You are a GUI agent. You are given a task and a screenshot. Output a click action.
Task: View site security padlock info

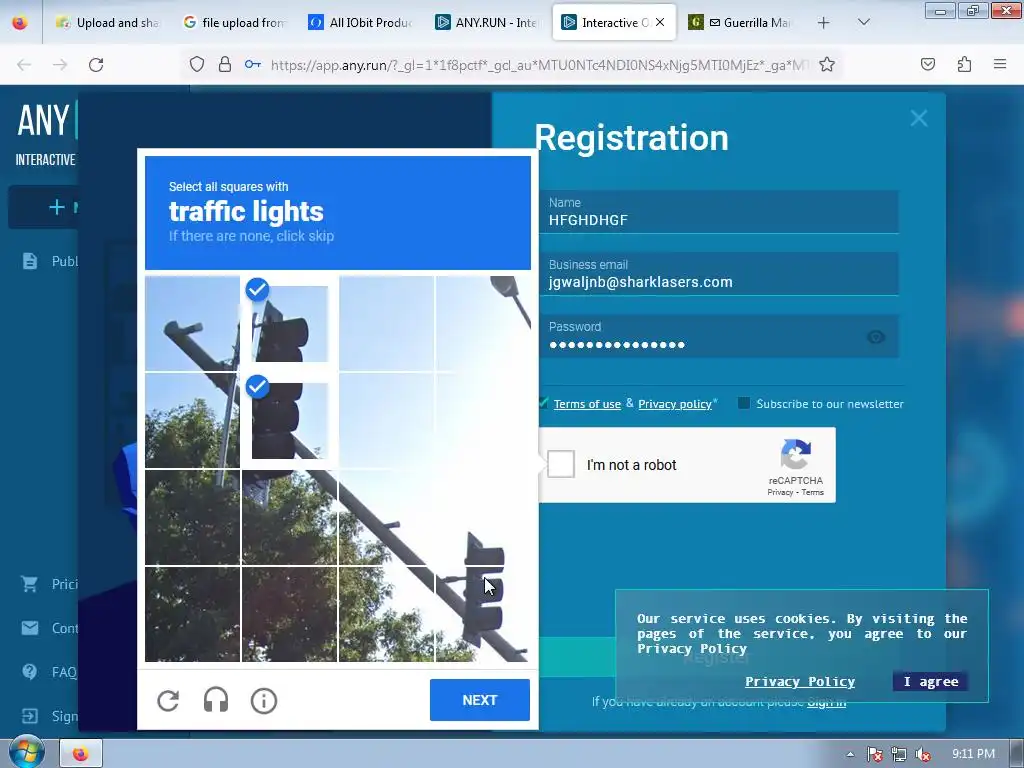point(225,64)
